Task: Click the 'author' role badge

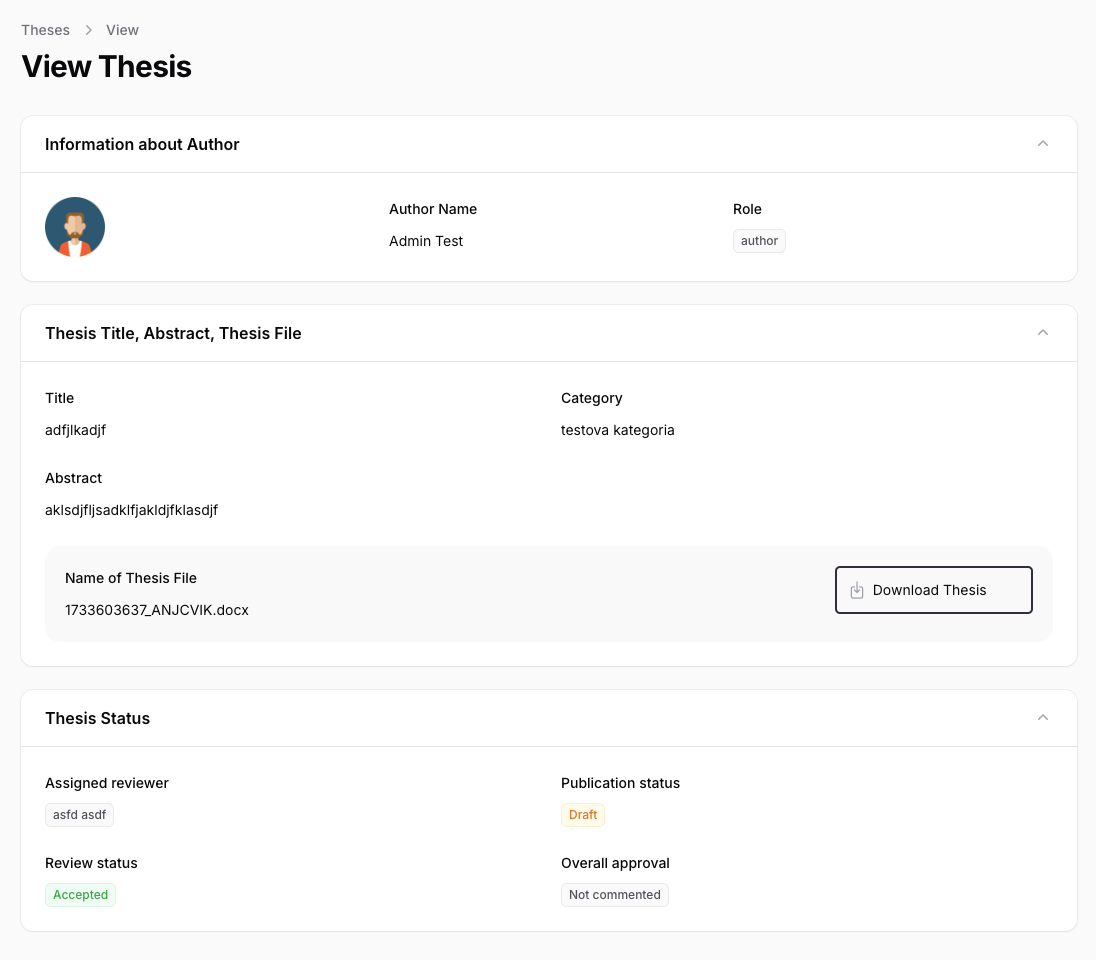Action: click(759, 241)
